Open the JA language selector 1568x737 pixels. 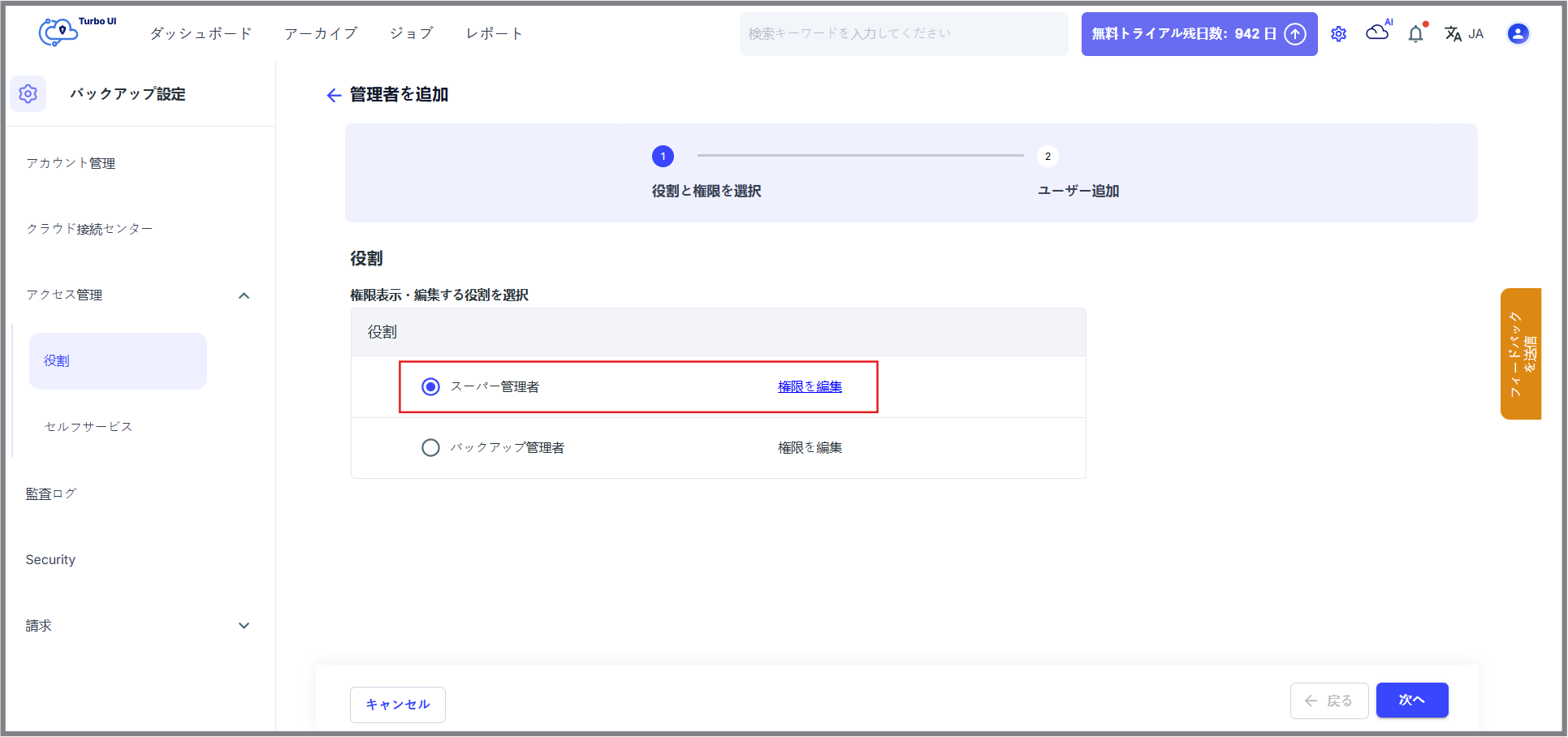click(x=1464, y=34)
